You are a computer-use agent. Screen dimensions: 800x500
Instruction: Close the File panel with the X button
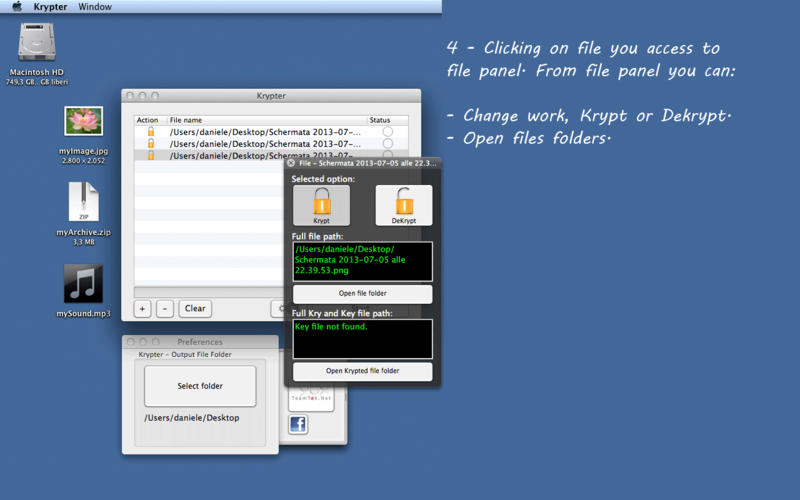(x=291, y=163)
